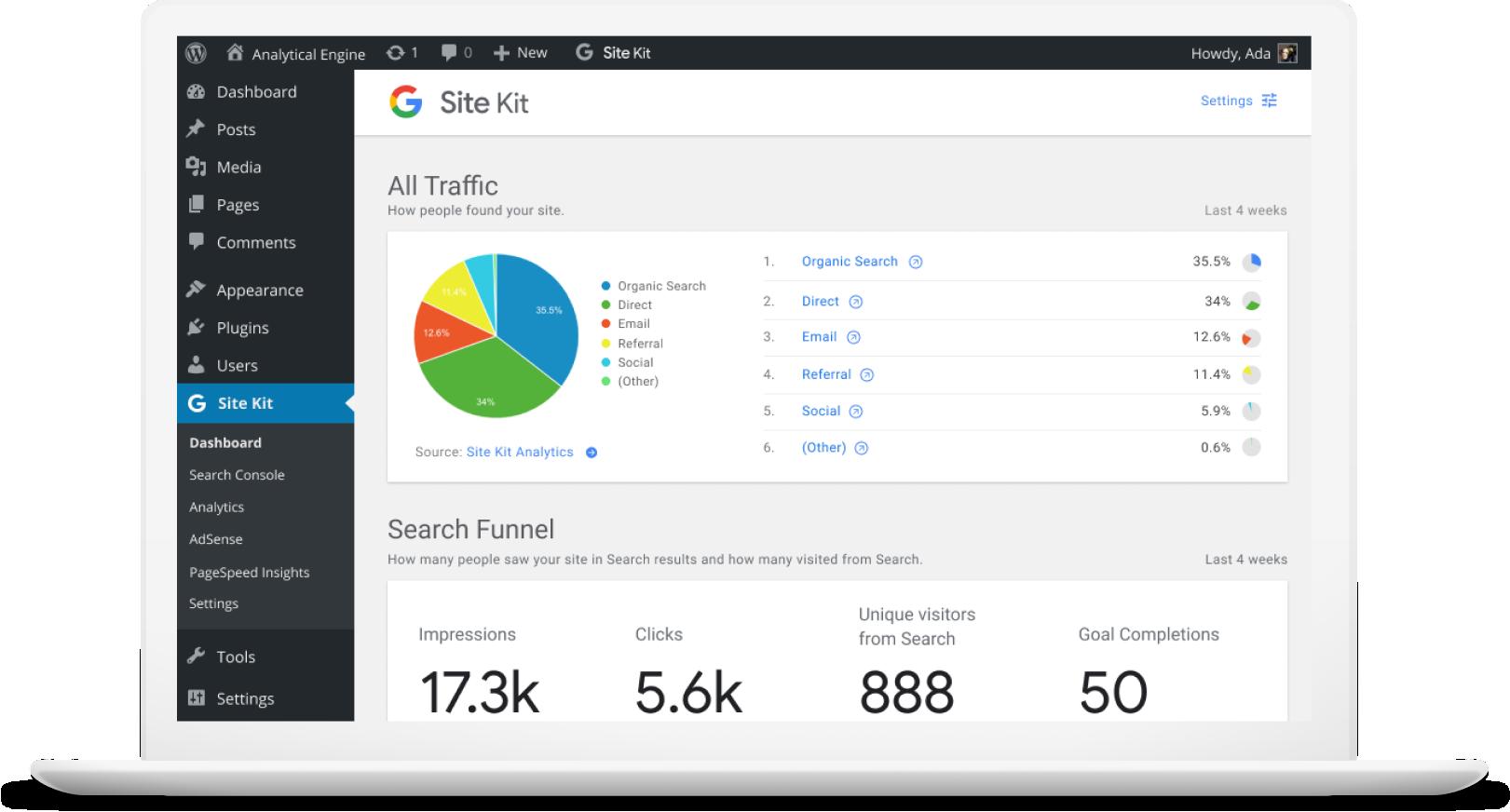
Task: Open the Referral traffic link
Action: tap(826, 374)
